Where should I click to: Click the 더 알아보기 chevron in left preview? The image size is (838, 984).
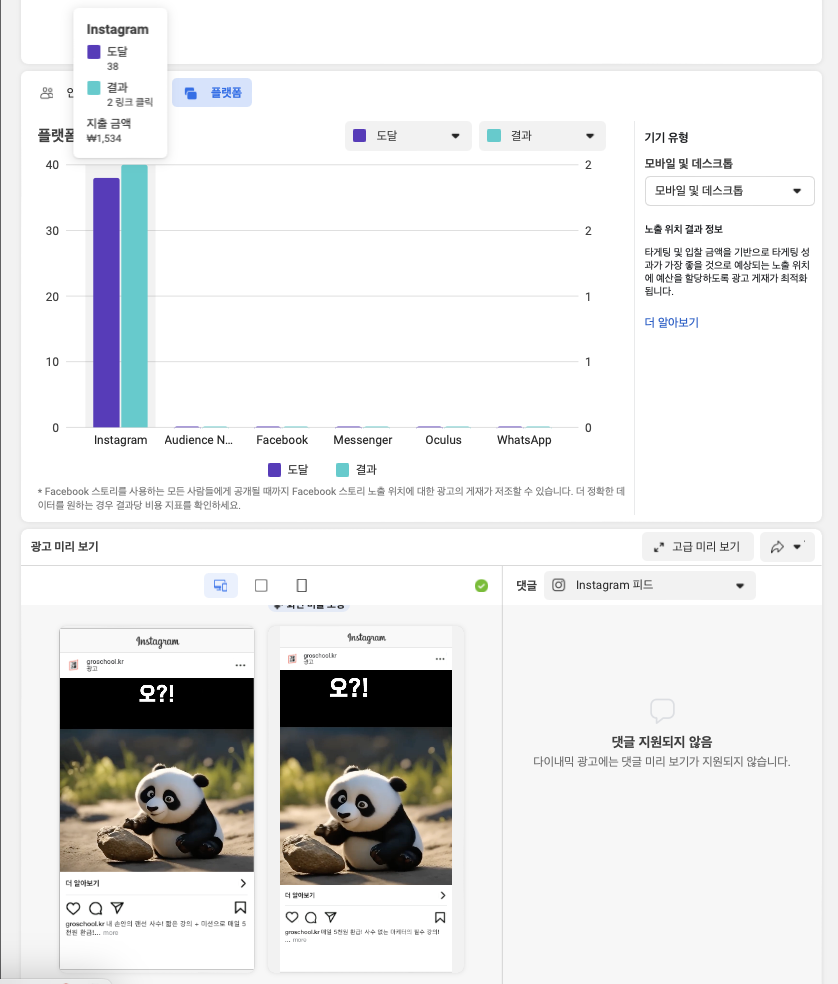244,883
